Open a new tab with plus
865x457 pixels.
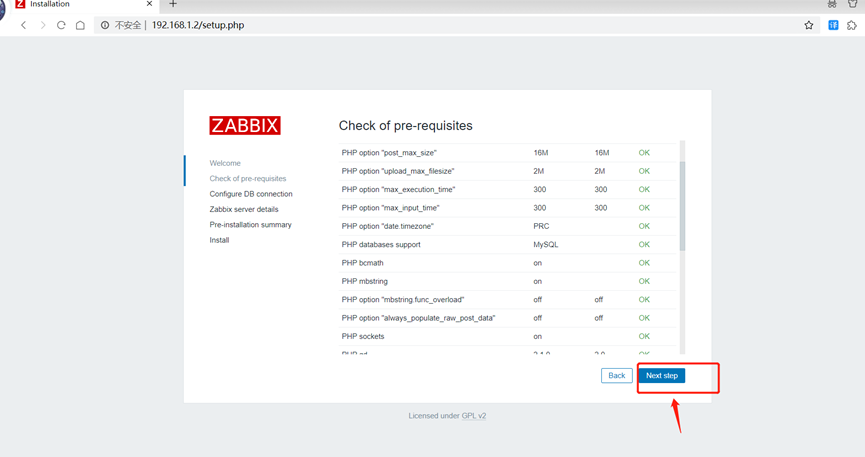coord(173,4)
